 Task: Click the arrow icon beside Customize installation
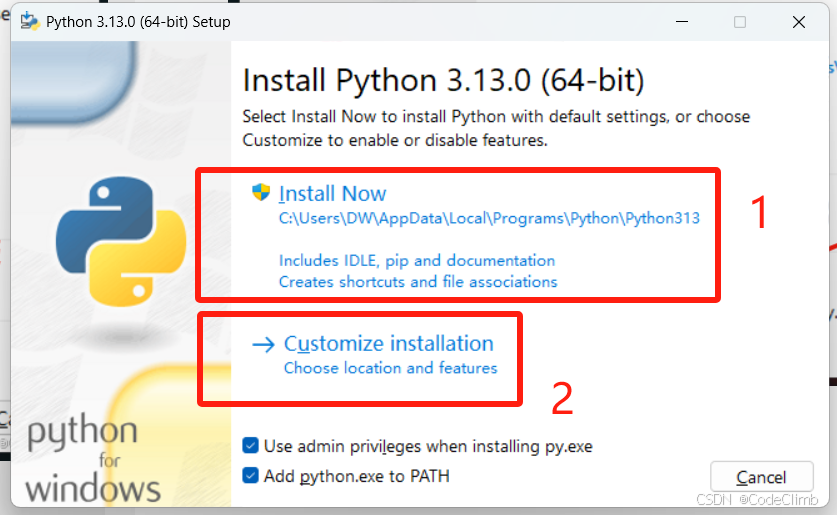click(263, 345)
